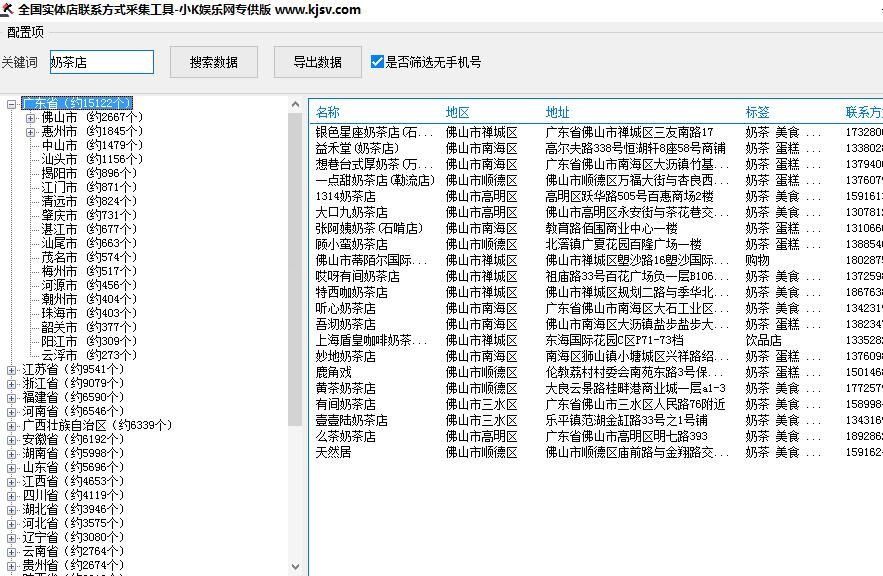Click the 地址 column header

click(x=558, y=113)
